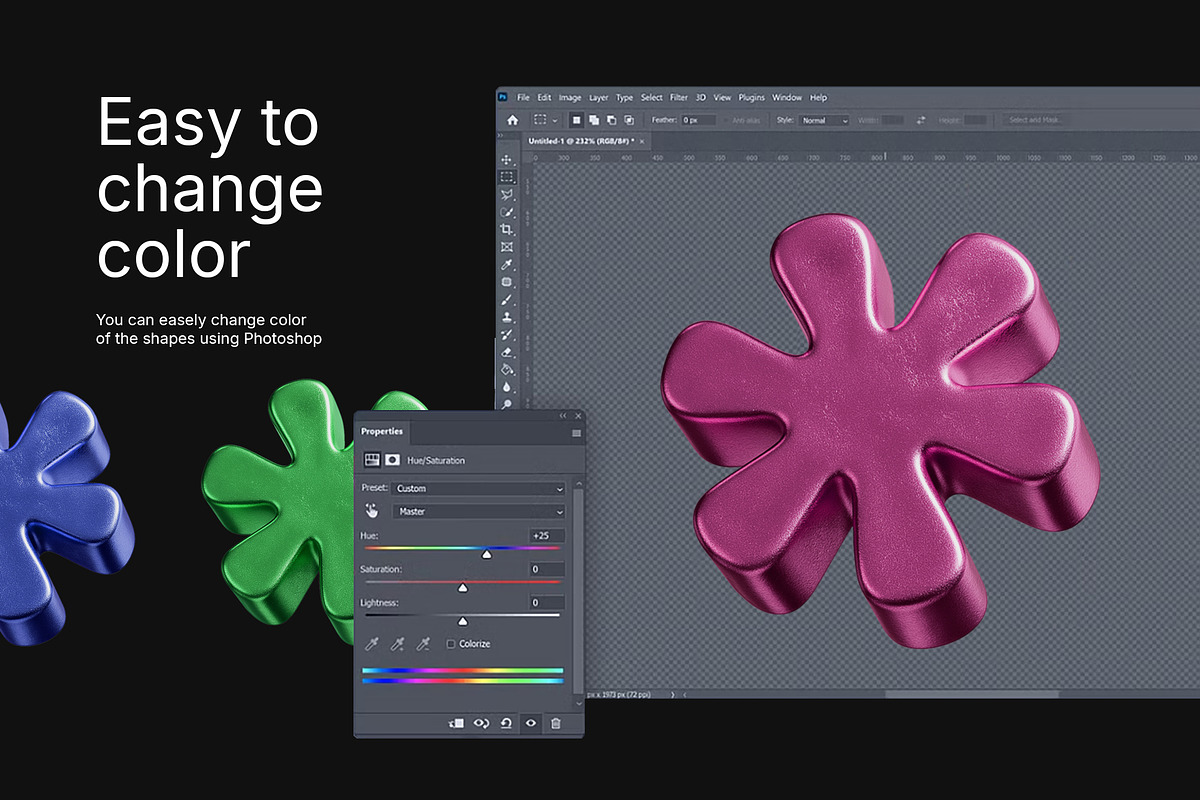The width and height of the screenshot is (1200, 800).
Task: Pick the Add to Sample eyedropper
Action: click(x=397, y=643)
